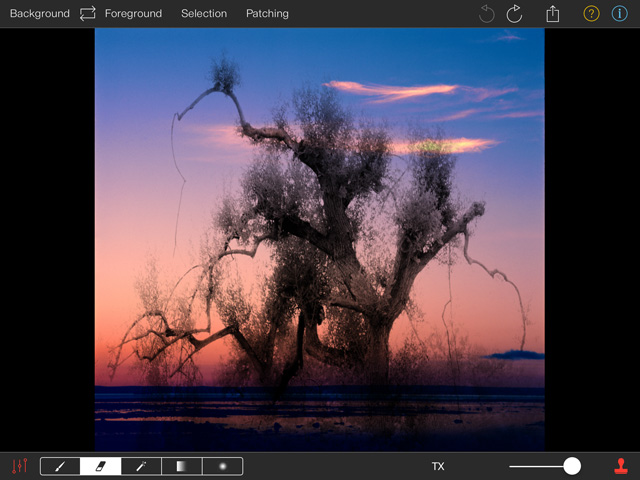Select the magic wand tool
Screen dimensions: 640x480
point(141,466)
